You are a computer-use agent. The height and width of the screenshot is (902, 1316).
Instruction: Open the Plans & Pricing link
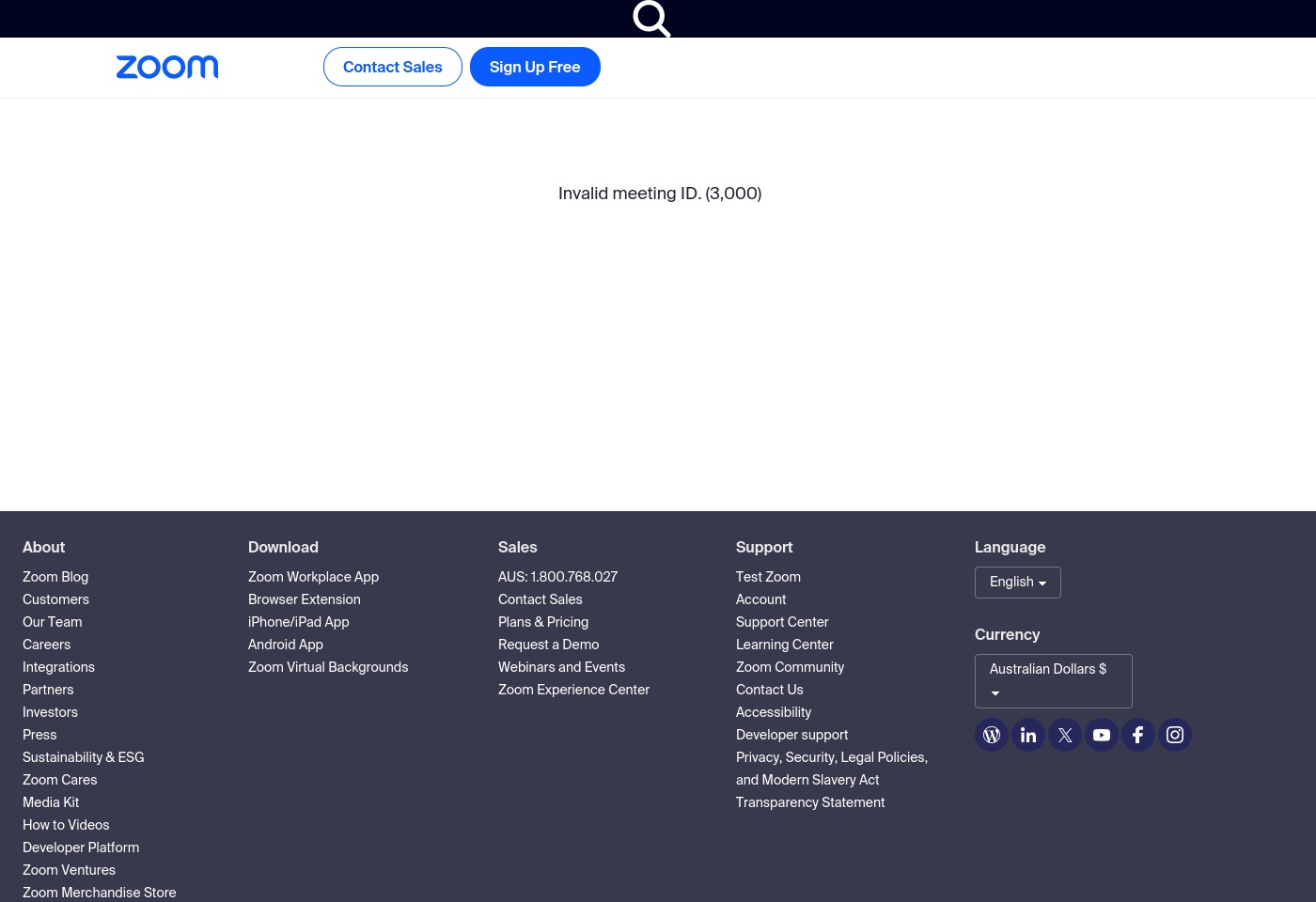(x=543, y=622)
